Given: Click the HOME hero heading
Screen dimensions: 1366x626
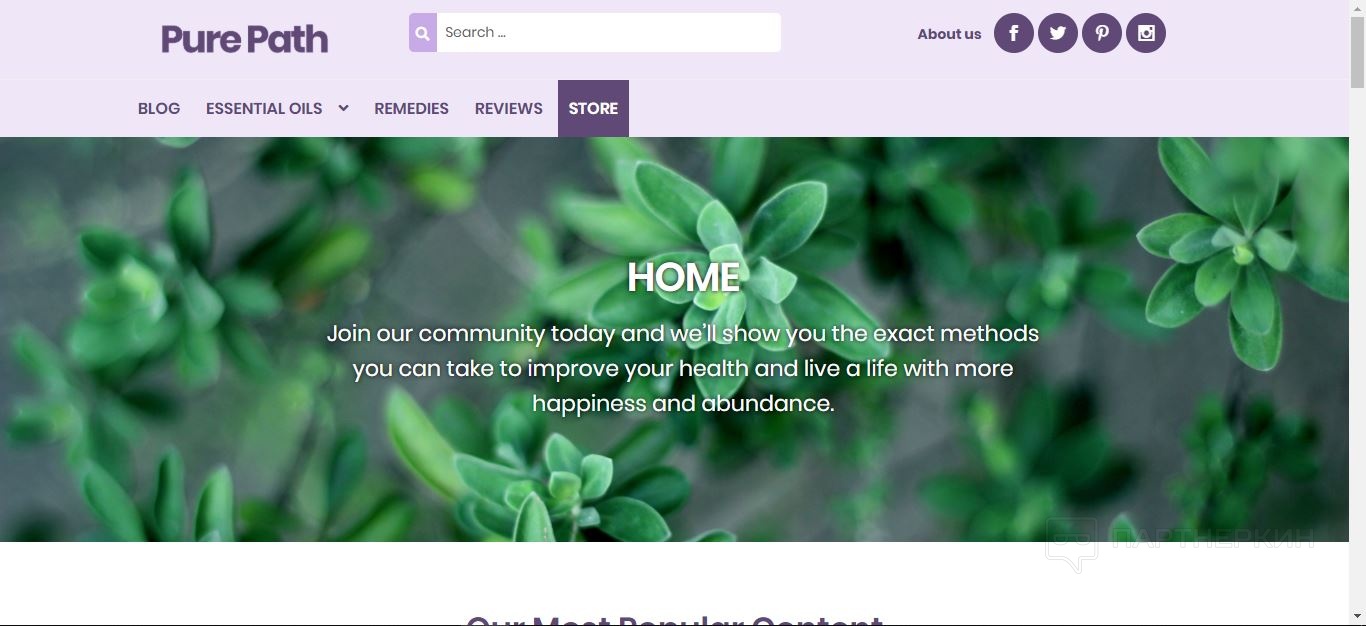Looking at the screenshot, I should [x=683, y=277].
